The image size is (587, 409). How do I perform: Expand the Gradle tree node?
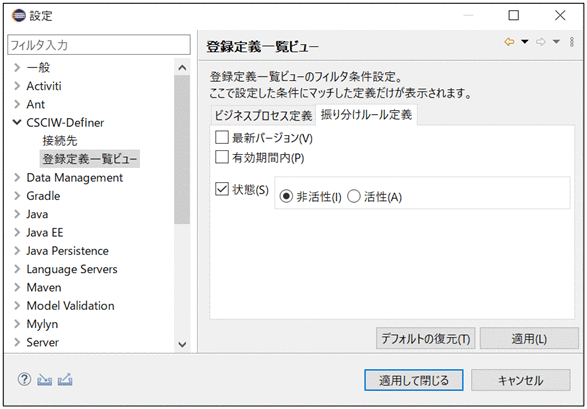[17, 196]
